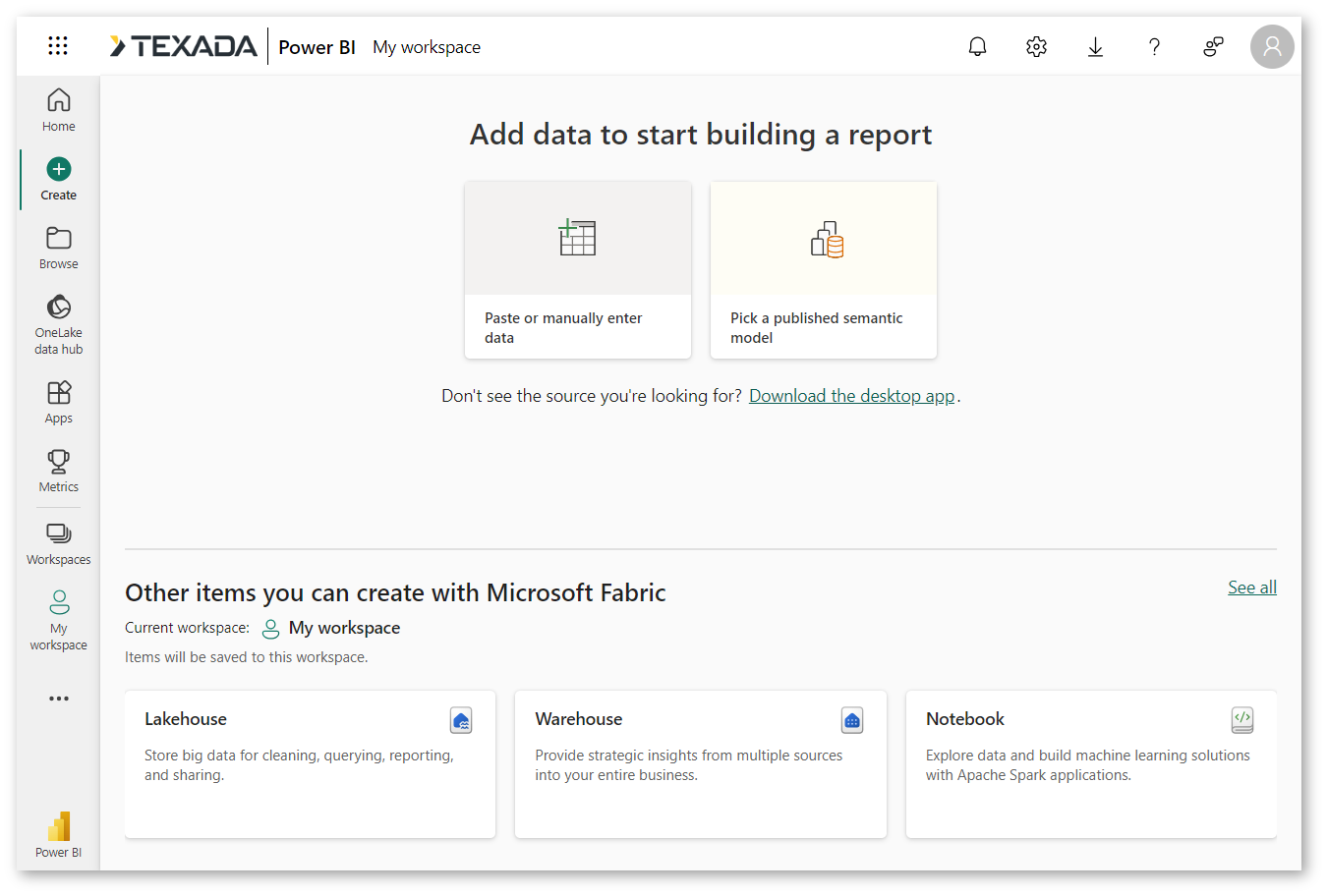This screenshot has width=1327, height=896.
Task: Click the Notebook description text
Action: 1088,765
